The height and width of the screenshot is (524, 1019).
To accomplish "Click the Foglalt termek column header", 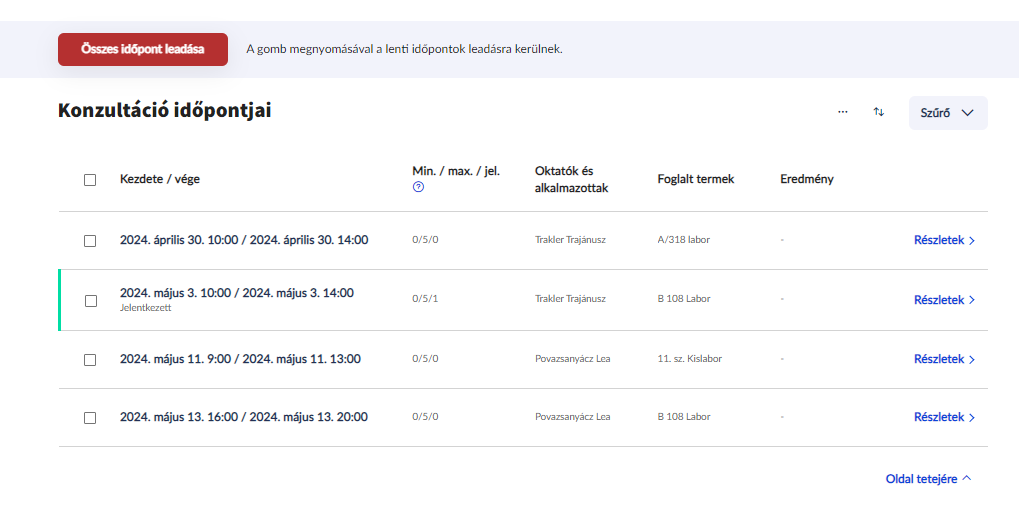I will pyautogui.click(x=696, y=180).
